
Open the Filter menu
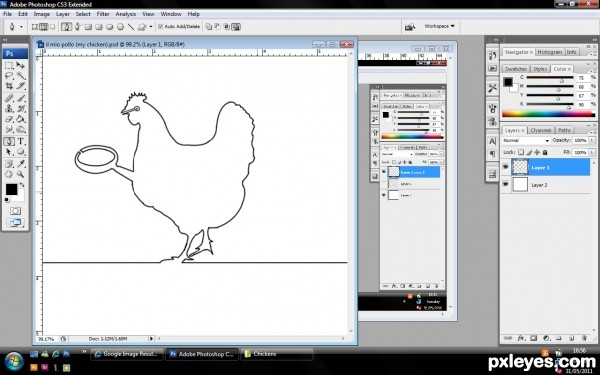(103, 14)
